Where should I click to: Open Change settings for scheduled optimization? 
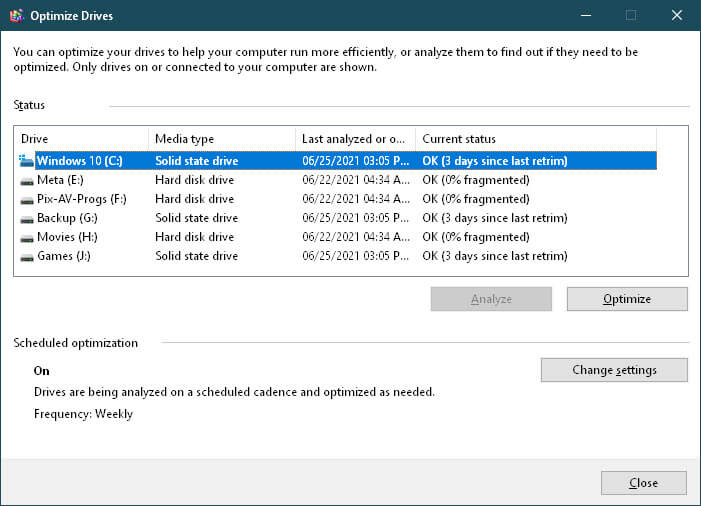coord(614,370)
